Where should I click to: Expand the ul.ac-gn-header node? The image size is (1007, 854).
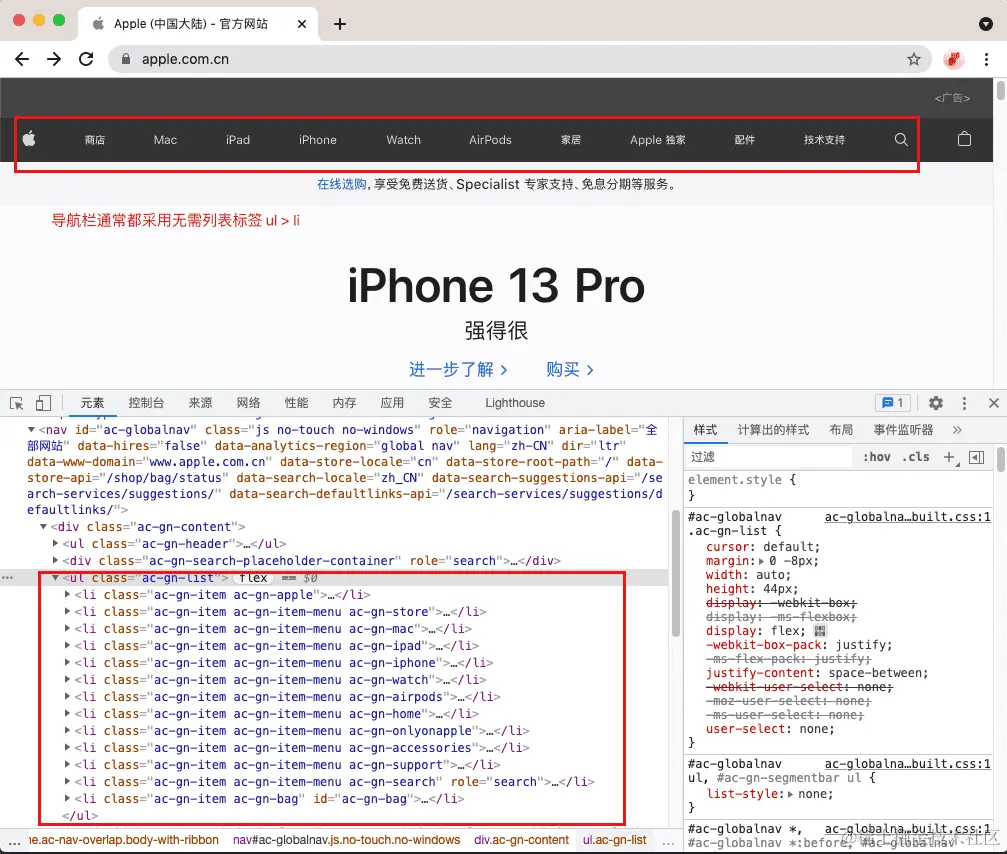pos(55,543)
